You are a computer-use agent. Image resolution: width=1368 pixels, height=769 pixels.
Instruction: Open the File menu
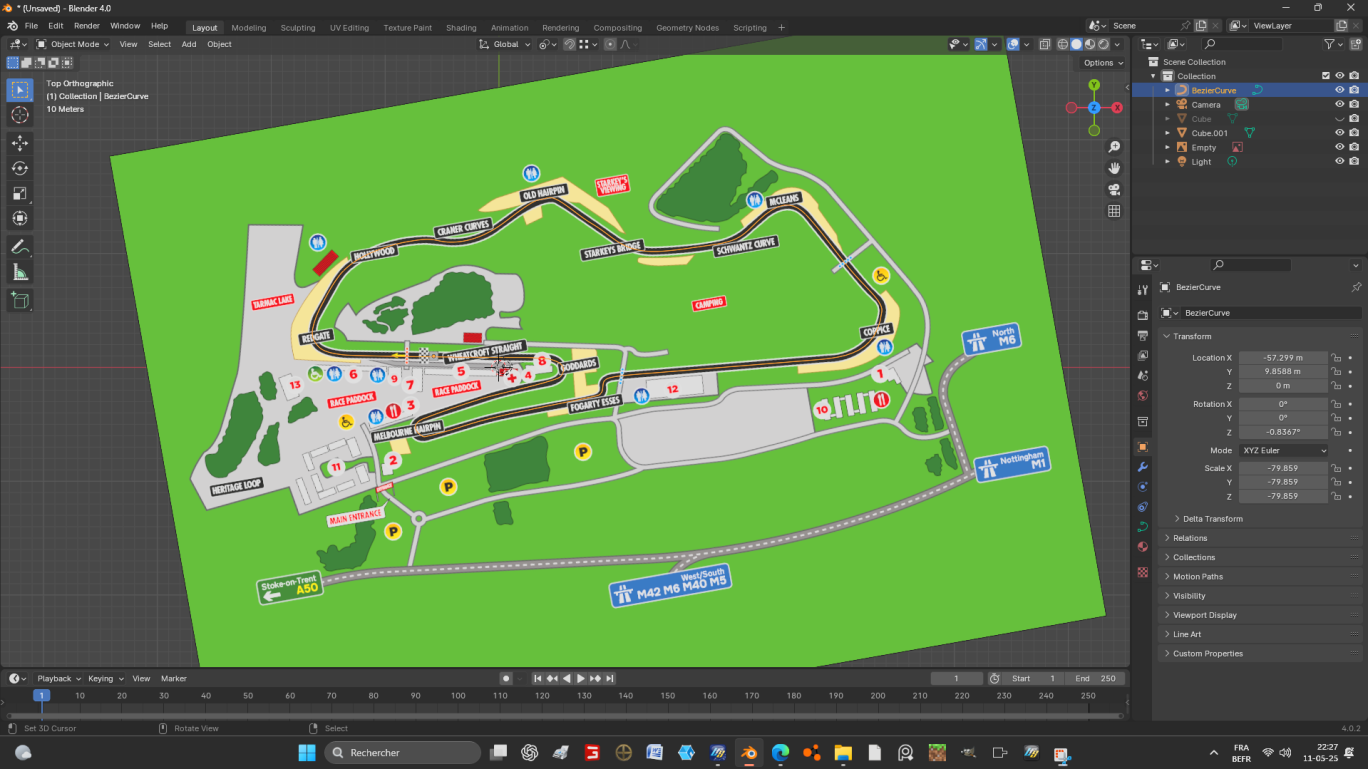(x=31, y=26)
